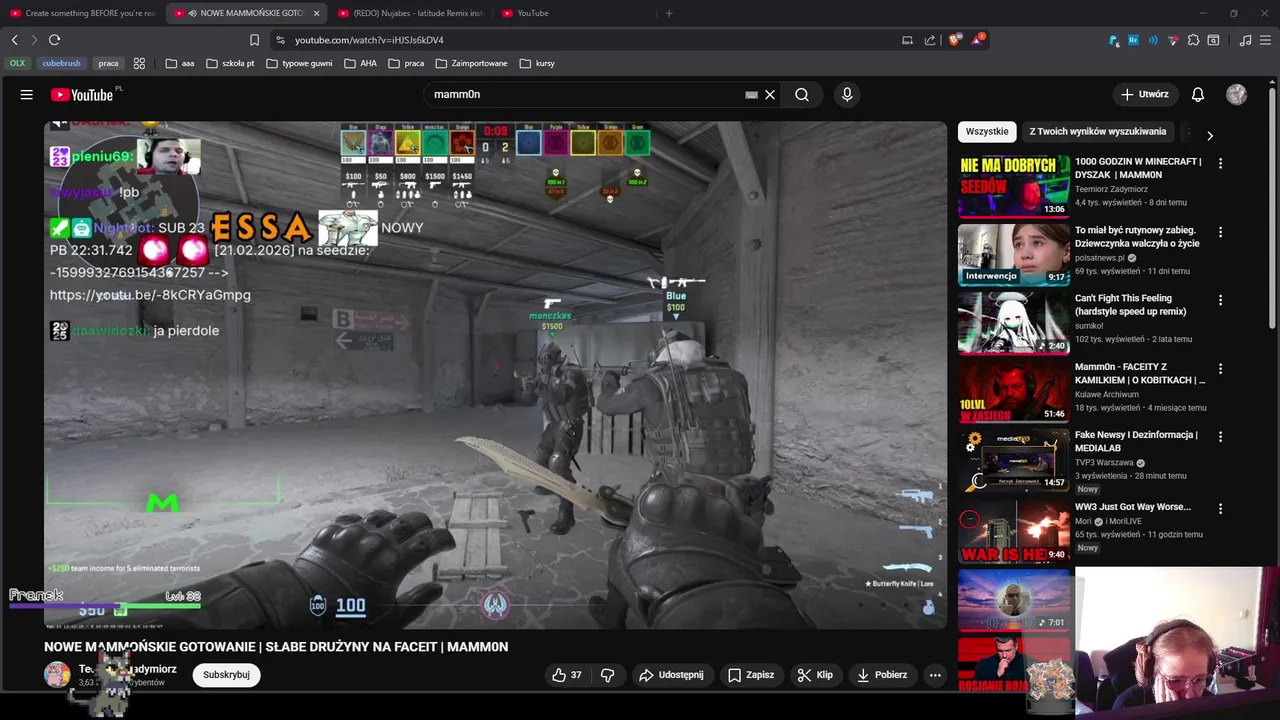Switch to Create something BEFORE tab
Screen dimensions: 1280x720
point(82,13)
